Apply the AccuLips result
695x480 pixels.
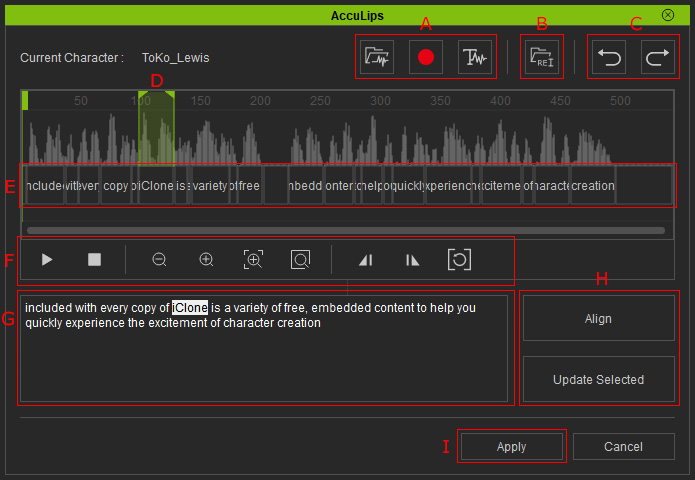pos(511,446)
